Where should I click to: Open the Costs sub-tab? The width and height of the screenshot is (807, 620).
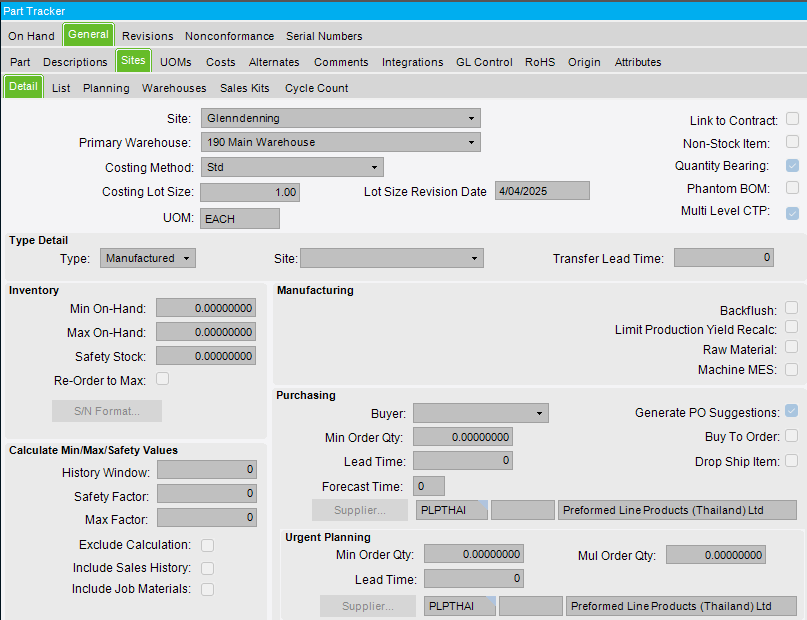point(221,62)
